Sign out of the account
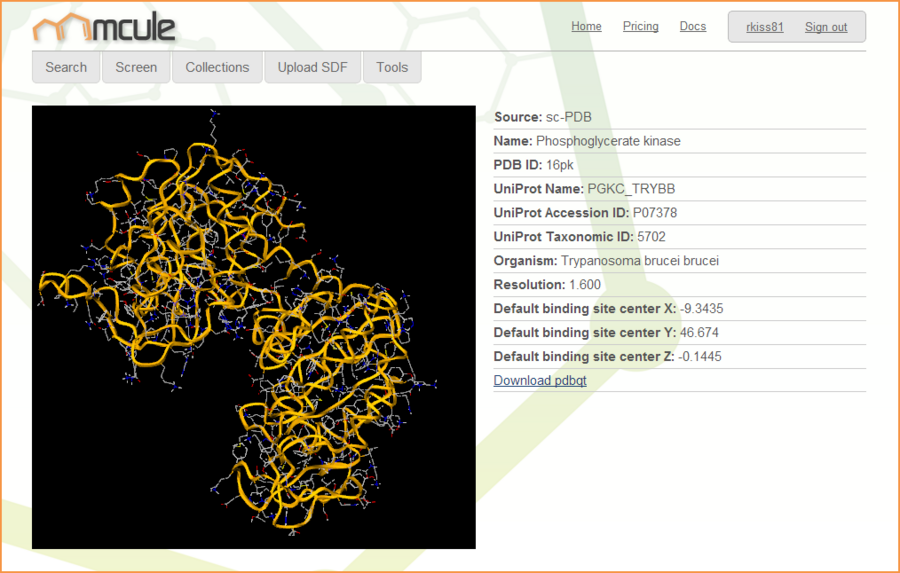Viewport: 900px width, 573px height. [825, 27]
